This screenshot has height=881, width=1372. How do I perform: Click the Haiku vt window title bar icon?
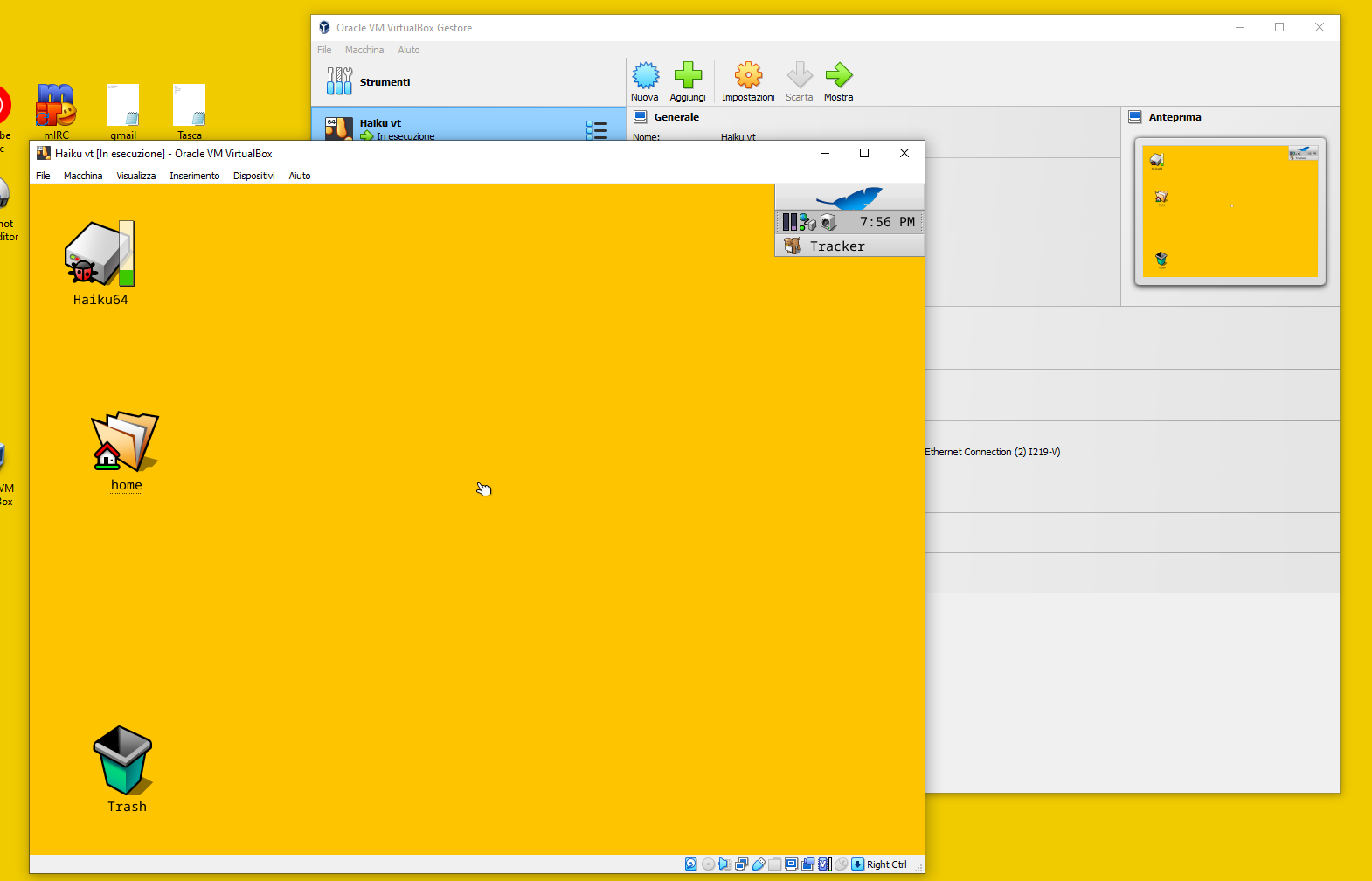pyautogui.click(x=43, y=153)
